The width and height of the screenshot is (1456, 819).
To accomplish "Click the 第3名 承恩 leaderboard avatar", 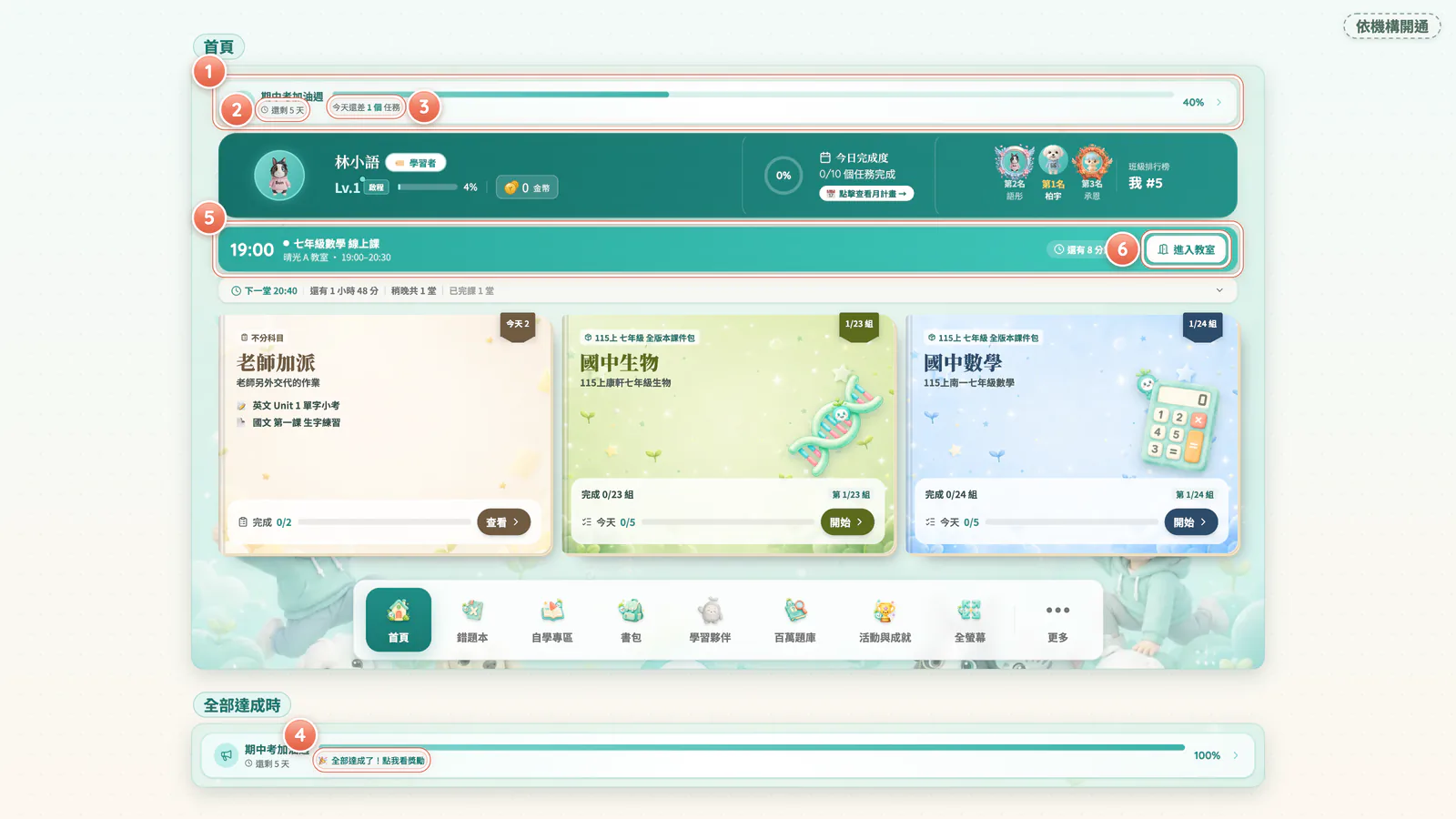I will [1092, 162].
